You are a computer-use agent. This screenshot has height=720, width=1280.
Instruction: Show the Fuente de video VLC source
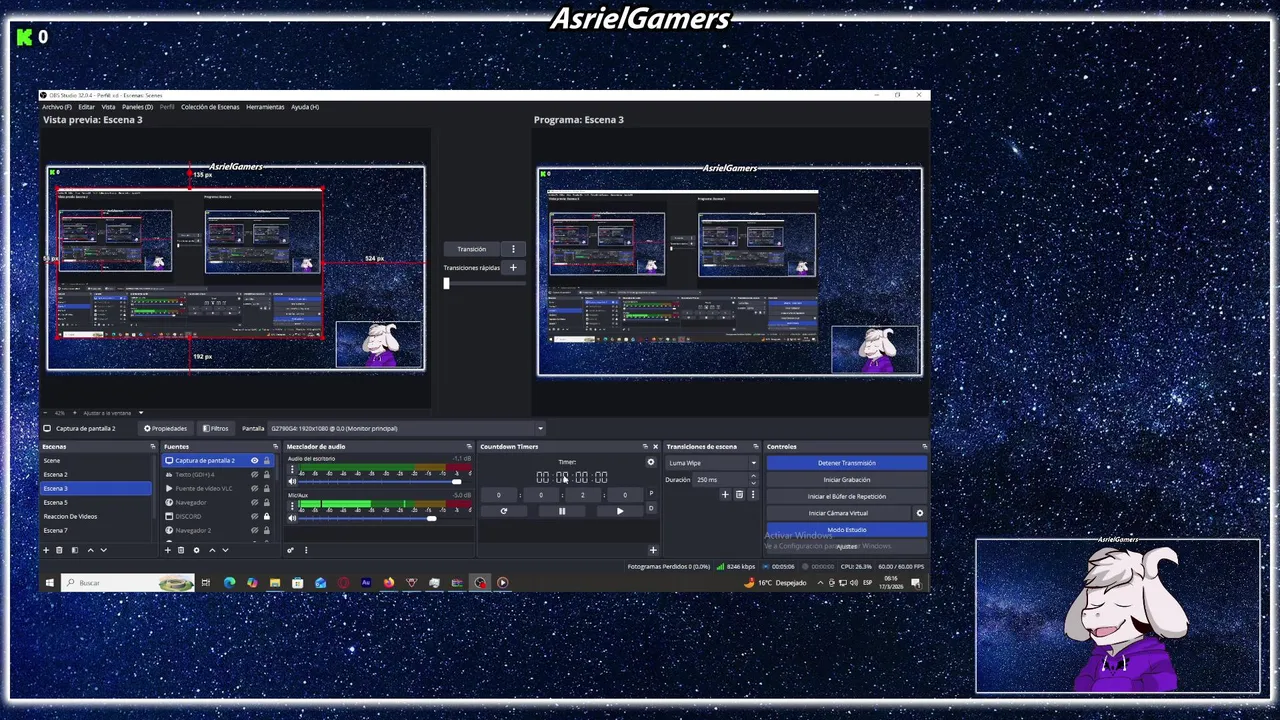pyautogui.click(x=254, y=489)
